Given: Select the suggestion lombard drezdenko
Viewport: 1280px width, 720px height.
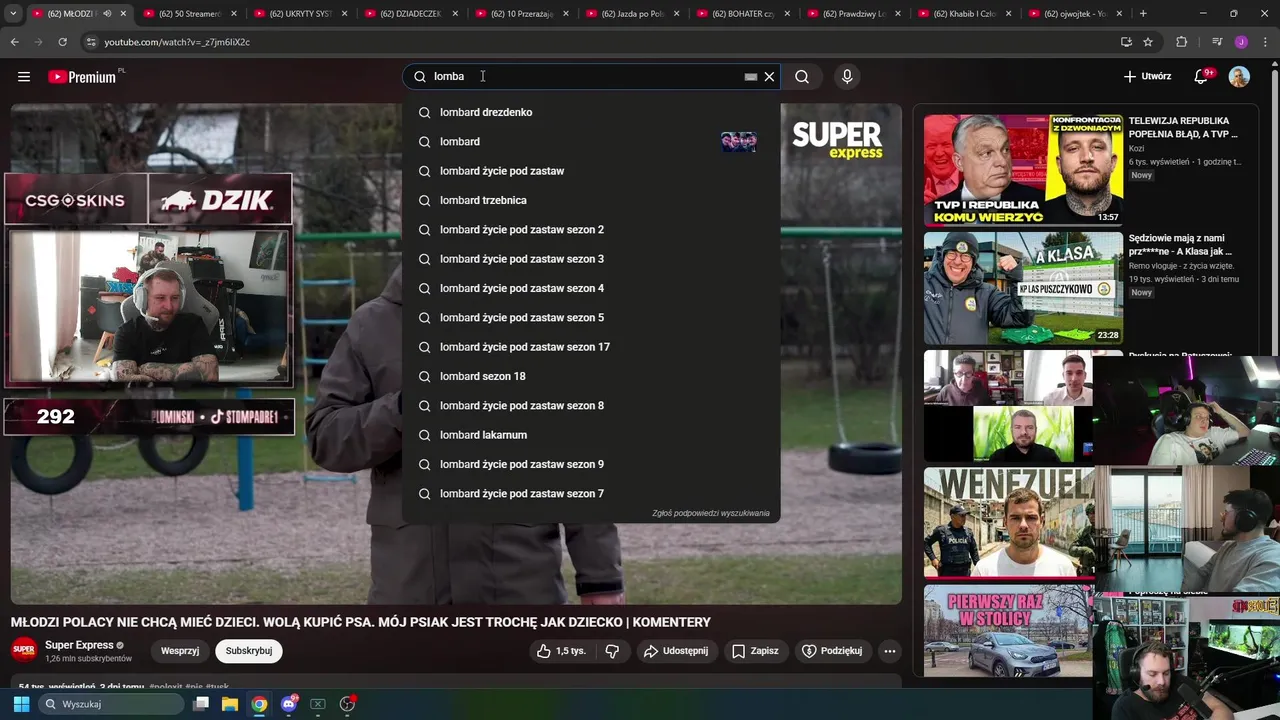Looking at the screenshot, I should click(x=591, y=112).
